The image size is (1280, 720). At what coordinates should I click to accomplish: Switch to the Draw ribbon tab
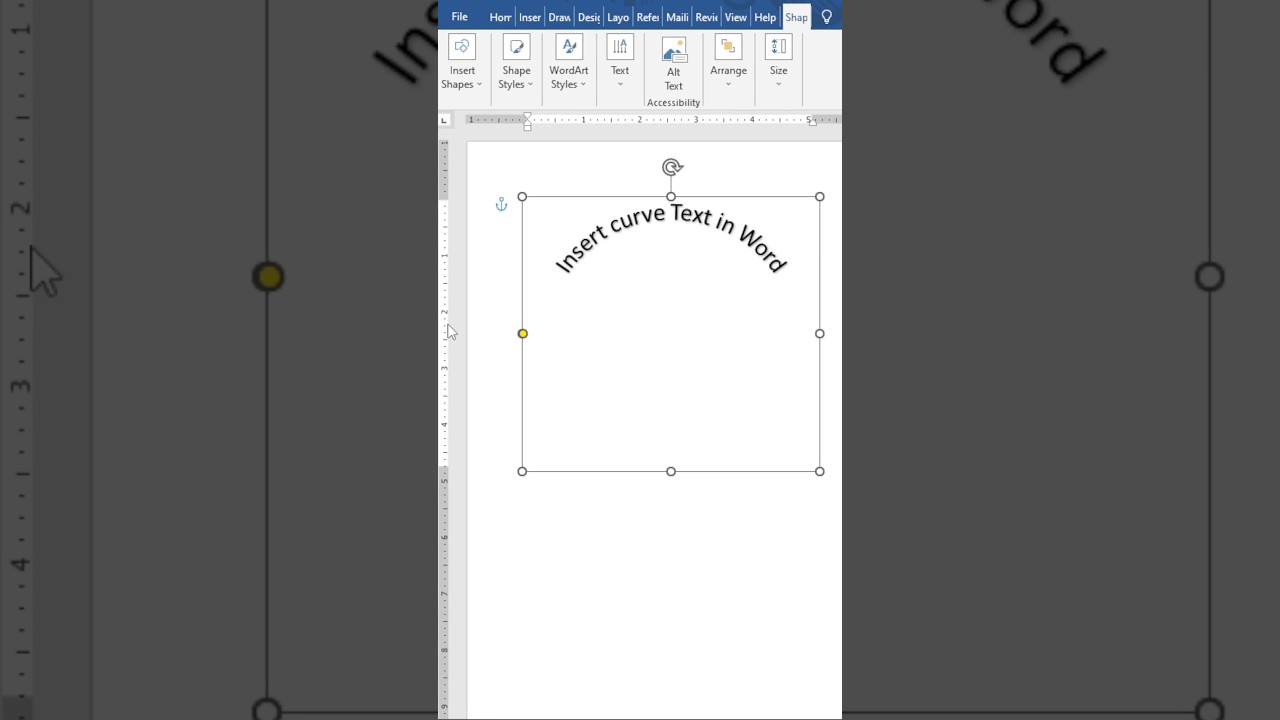[x=559, y=17]
